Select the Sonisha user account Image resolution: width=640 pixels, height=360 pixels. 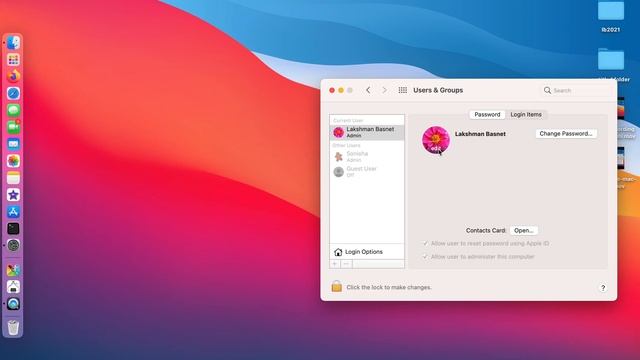click(367, 156)
